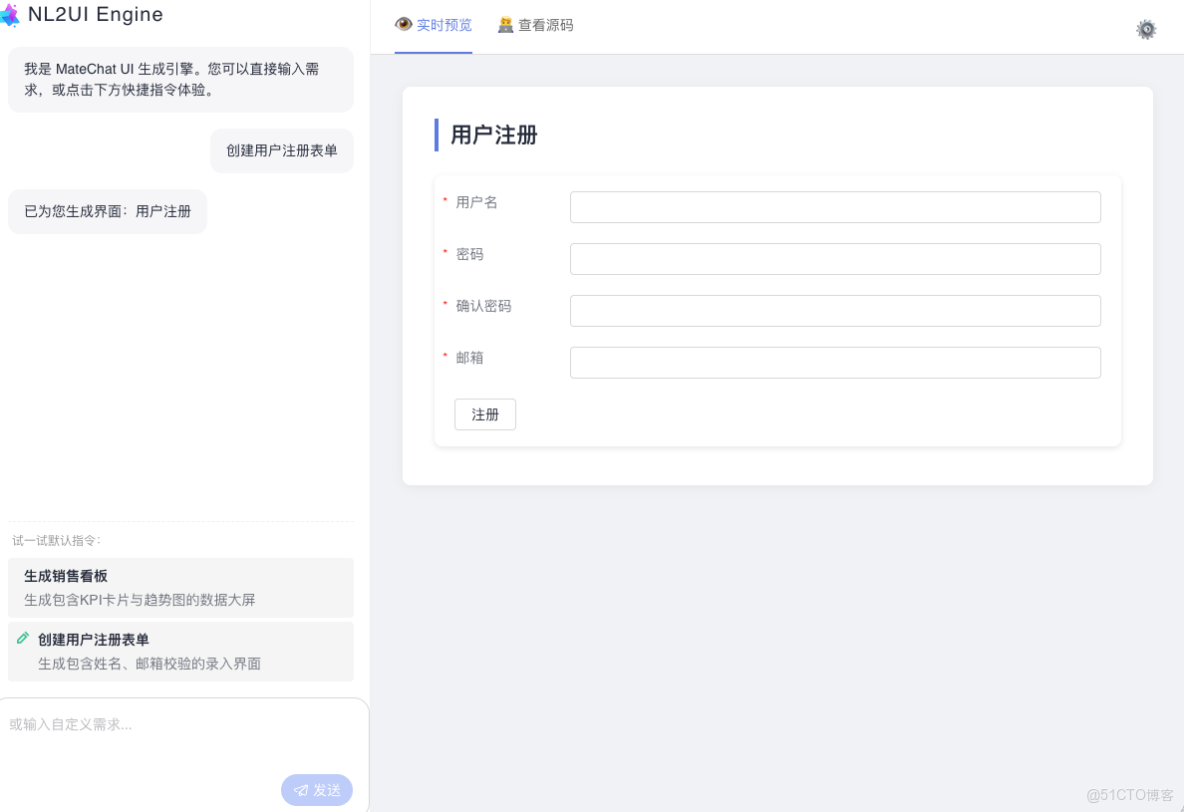Click the 邮箱 input field
The width and height of the screenshot is (1184, 812).
coord(835,362)
